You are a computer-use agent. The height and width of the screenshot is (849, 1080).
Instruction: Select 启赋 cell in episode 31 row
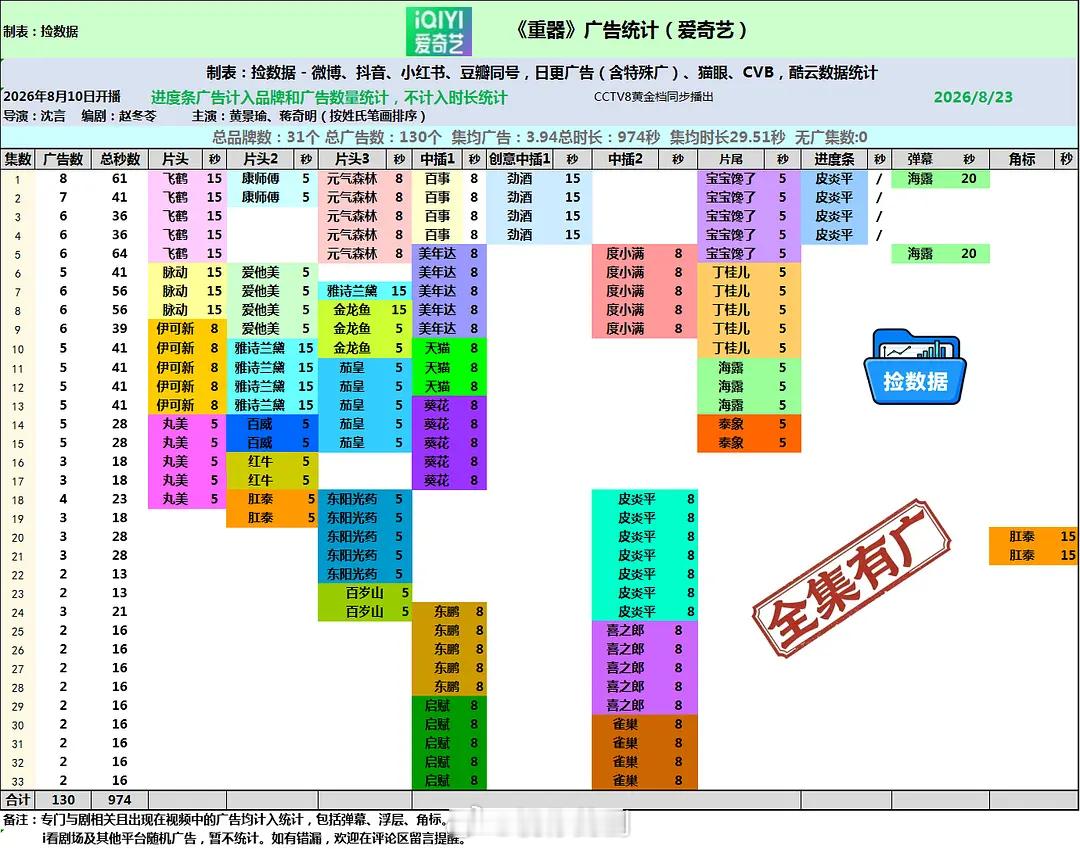coord(437,742)
